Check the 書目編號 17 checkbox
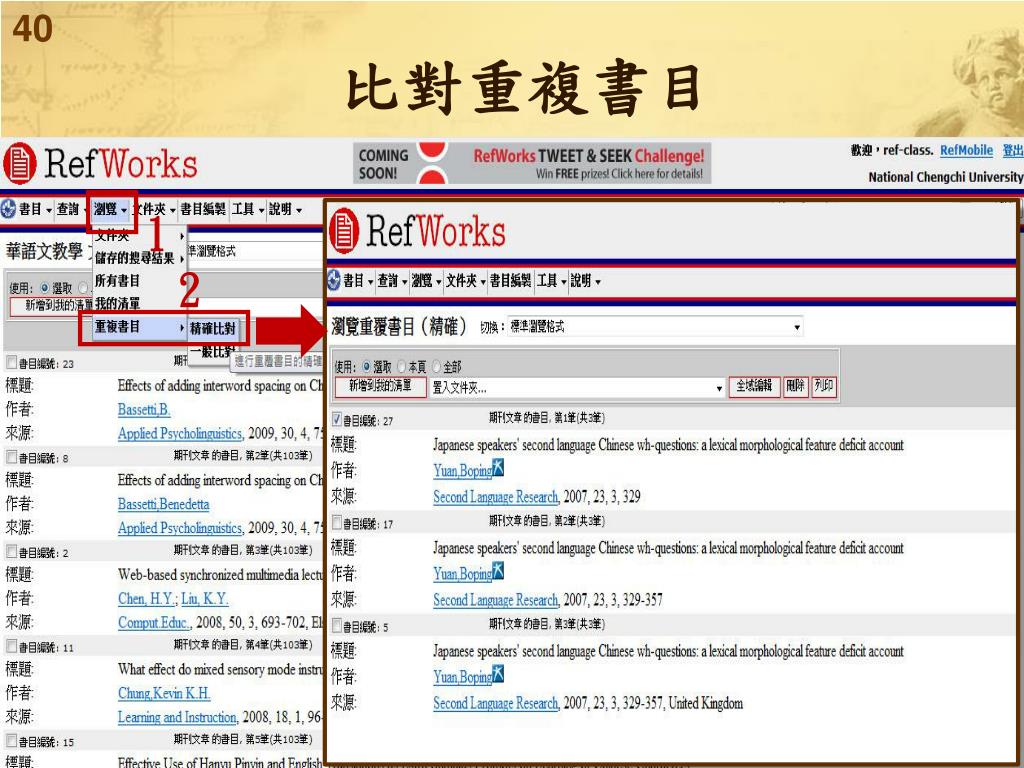1024x768 pixels. (337, 522)
